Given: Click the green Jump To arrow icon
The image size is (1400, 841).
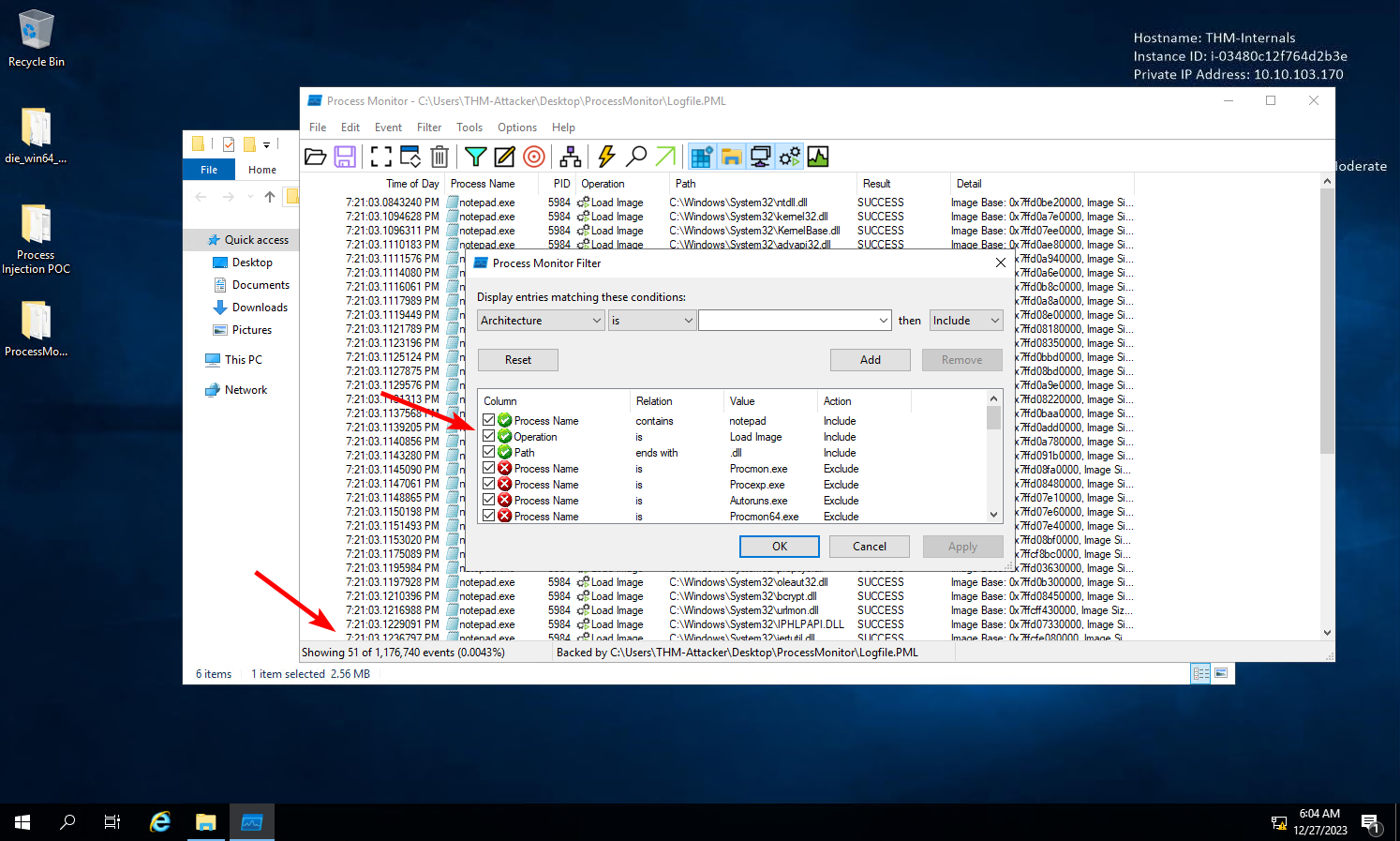Looking at the screenshot, I should coord(665,157).
